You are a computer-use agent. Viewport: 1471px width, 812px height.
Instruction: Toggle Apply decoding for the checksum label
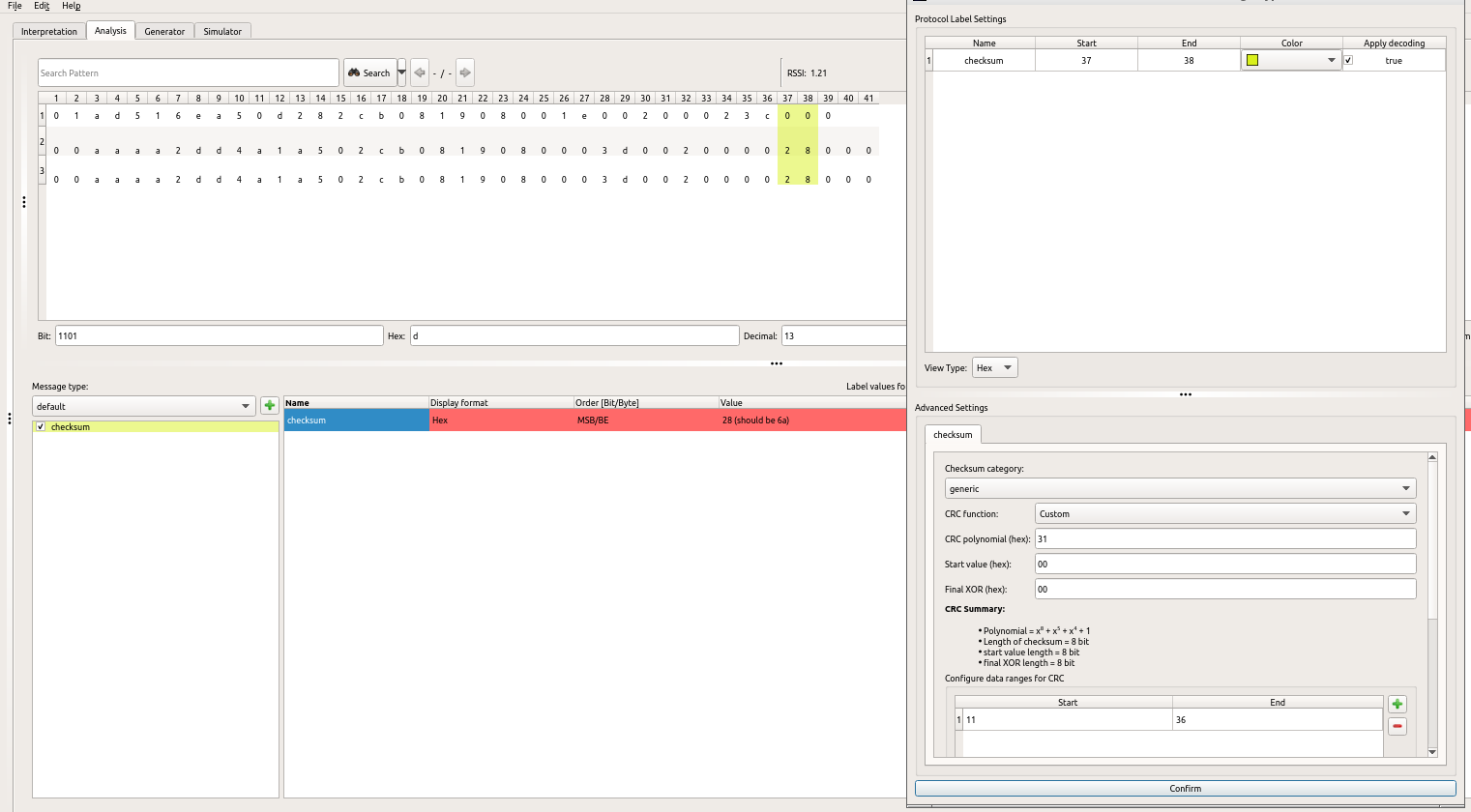pos(1348,59)
